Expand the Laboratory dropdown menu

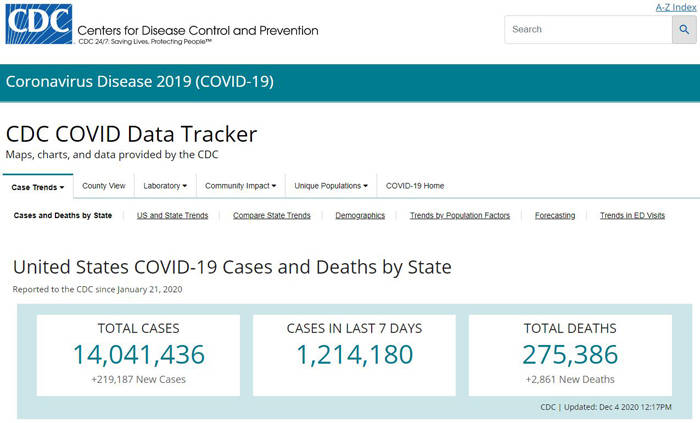[165, 186]
